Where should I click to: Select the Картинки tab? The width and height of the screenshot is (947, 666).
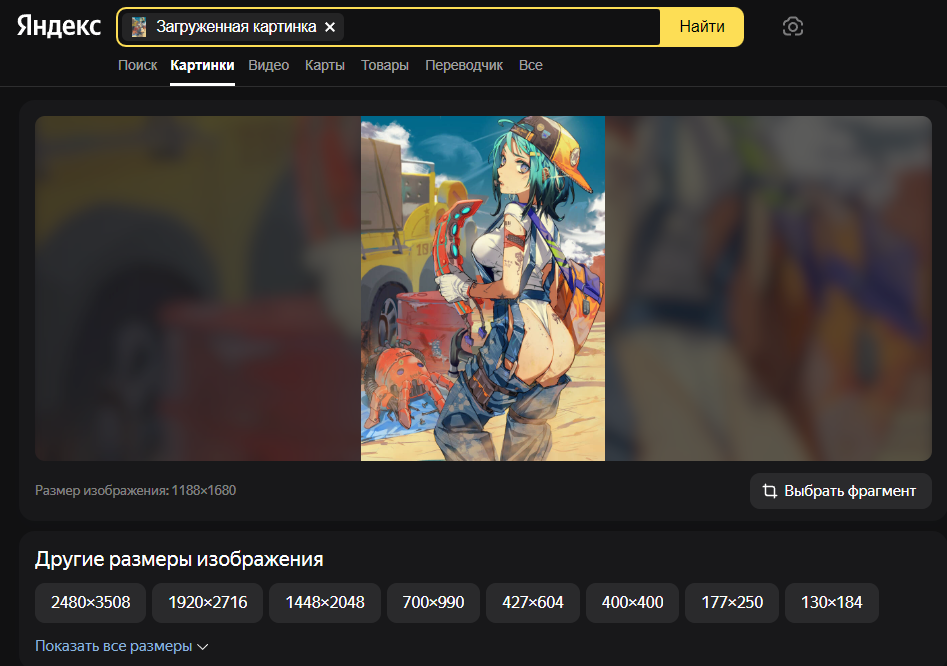[x=202, y=65]
